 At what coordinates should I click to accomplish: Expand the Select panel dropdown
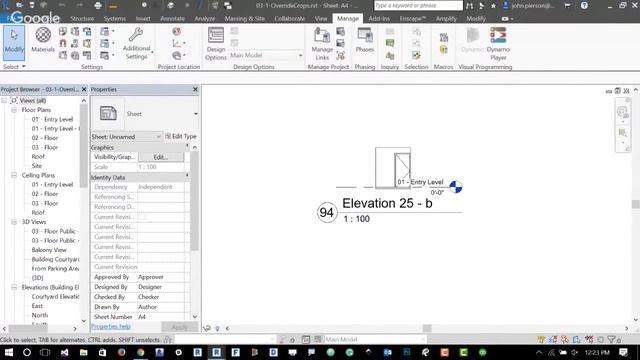tap(14, 67)
